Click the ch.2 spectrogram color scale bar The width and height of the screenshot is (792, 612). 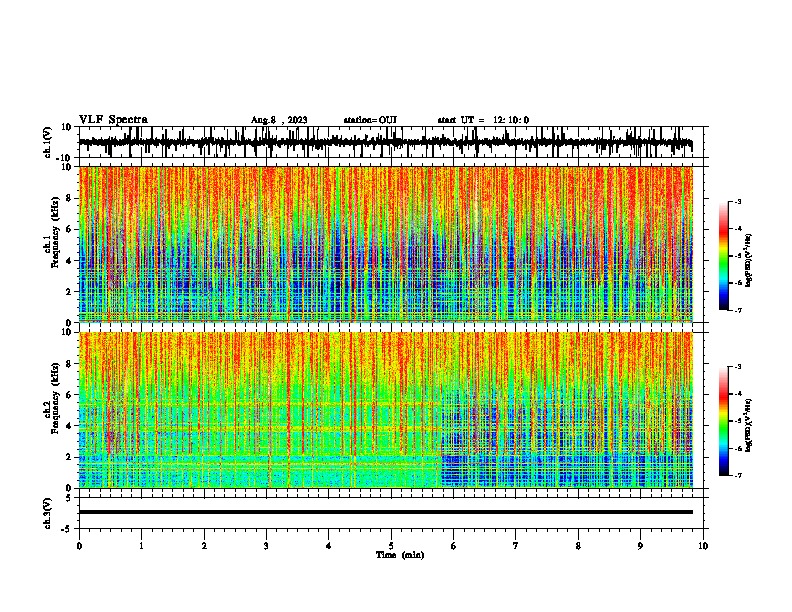tap(723, 421)
